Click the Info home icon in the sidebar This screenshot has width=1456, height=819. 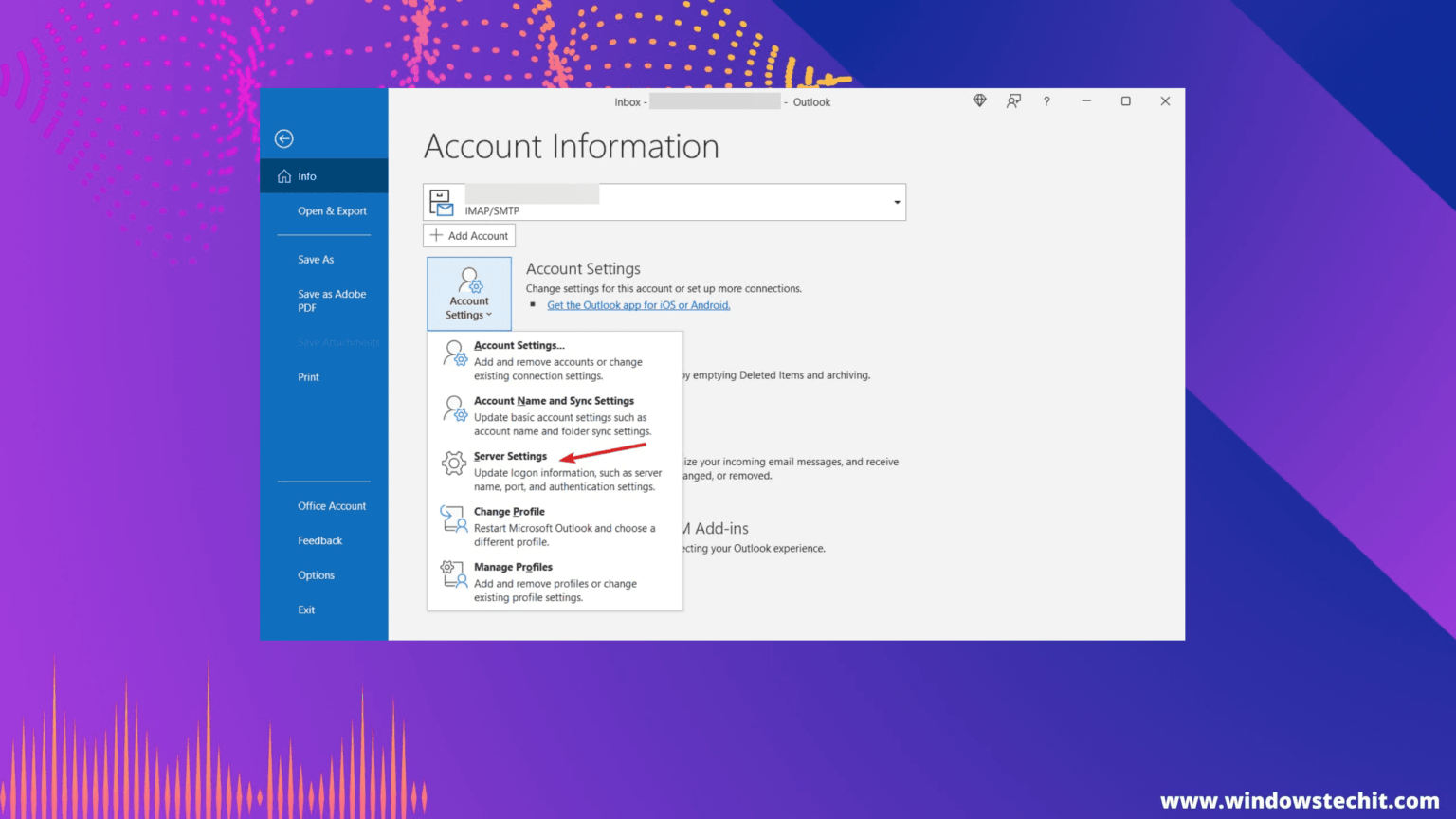(x=283, y=175)
